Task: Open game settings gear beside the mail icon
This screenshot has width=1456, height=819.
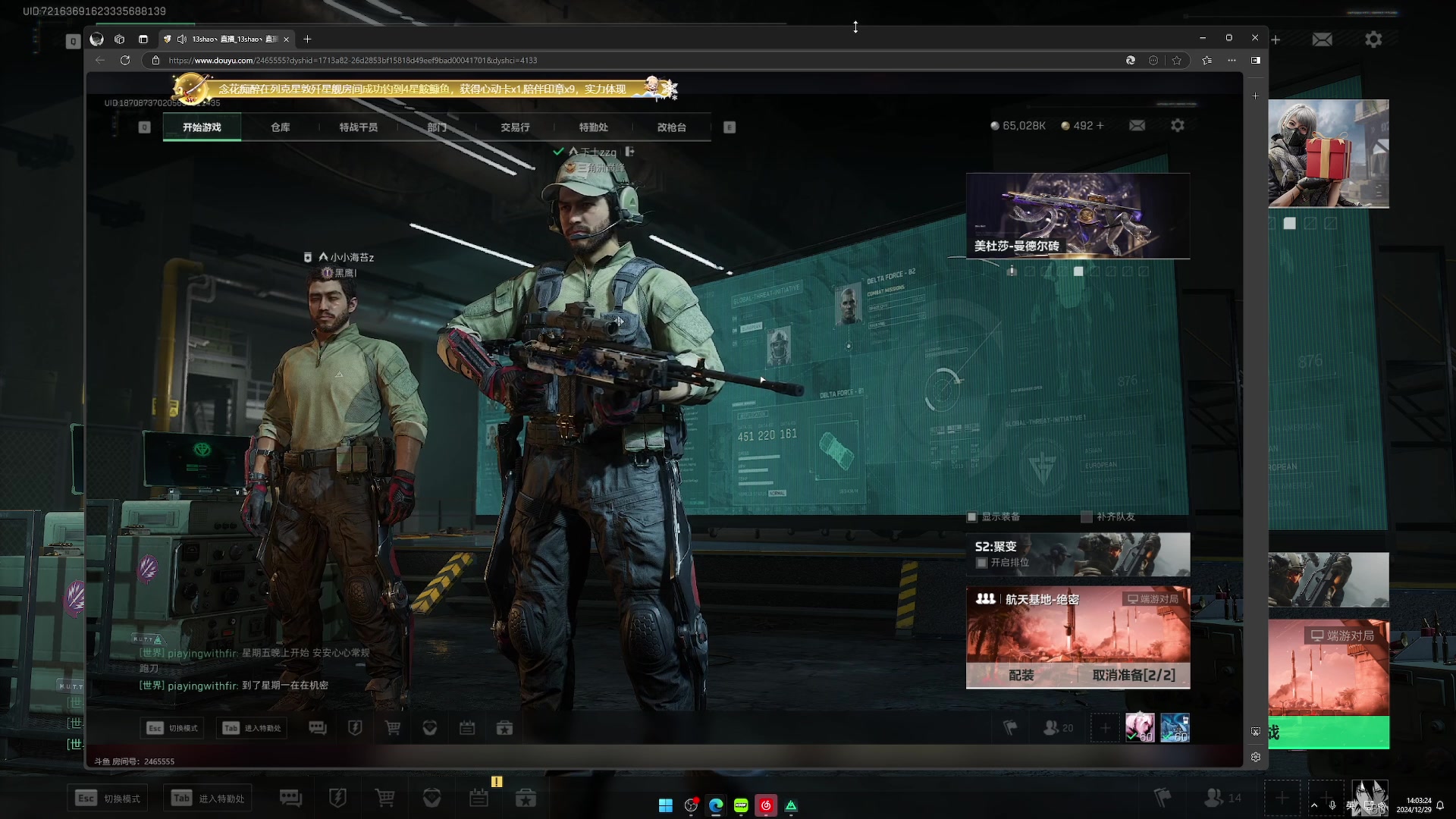Action: pyautogui.click(x=1178, y=125)
